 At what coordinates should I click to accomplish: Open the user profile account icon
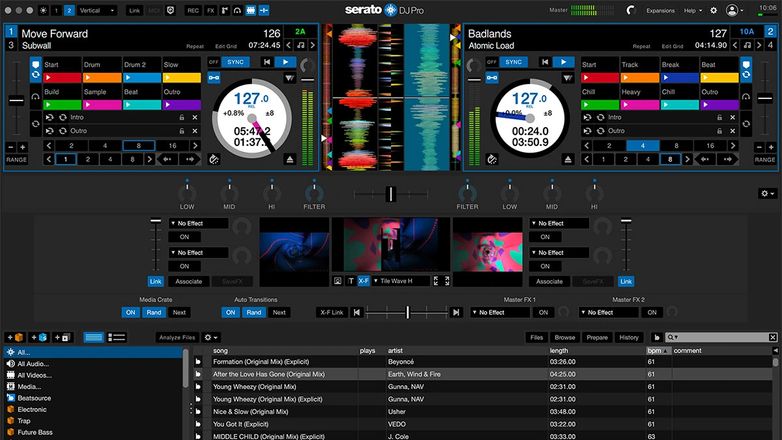coord(732,10)
